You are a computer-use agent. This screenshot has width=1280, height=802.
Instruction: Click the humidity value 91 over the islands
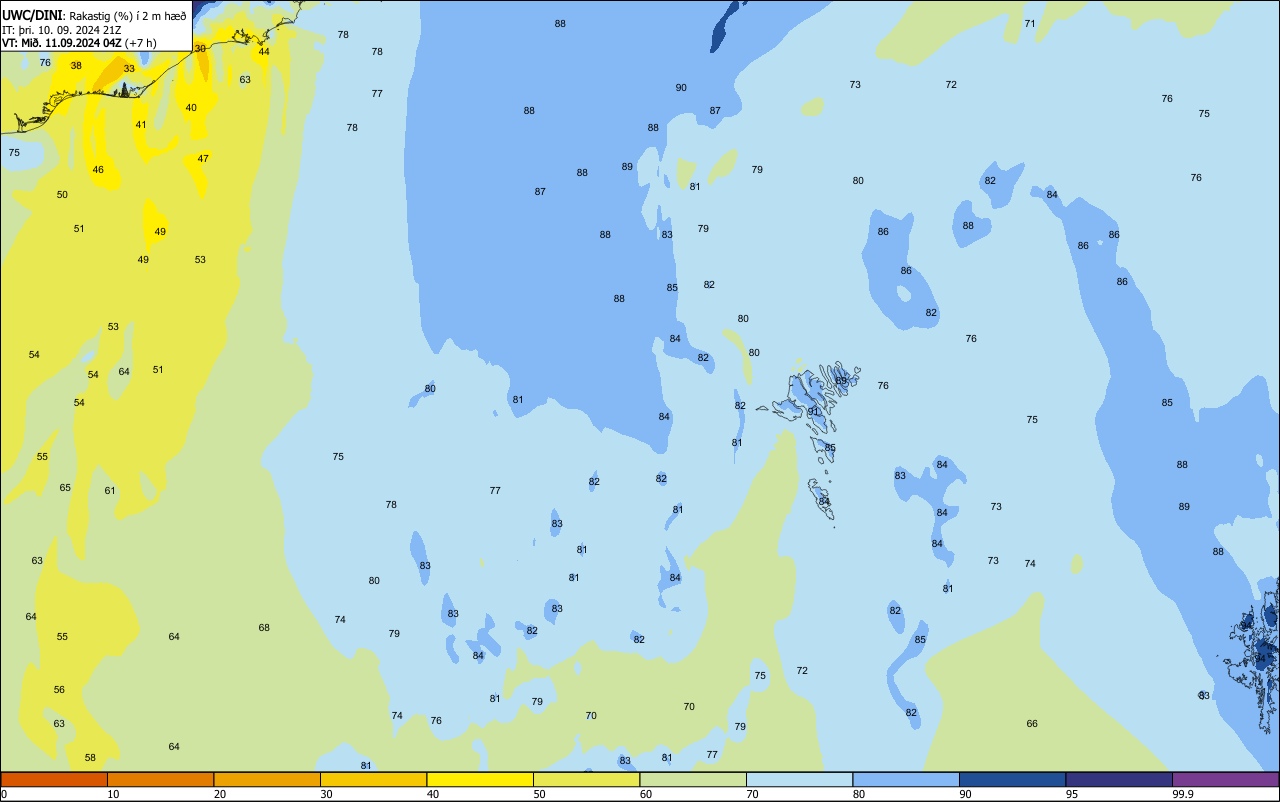(x=813, y=412)
